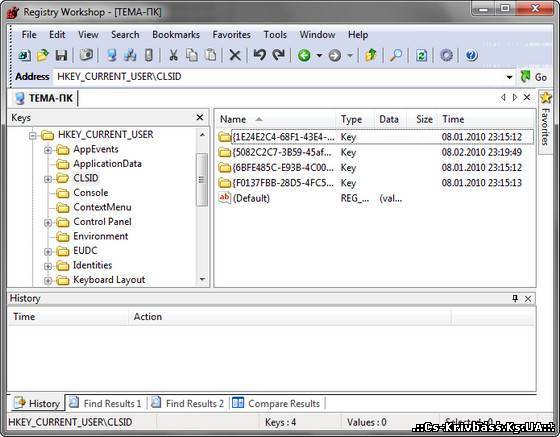Open the Favorites menu
The image size is (560, 437).
click(231, 35)
